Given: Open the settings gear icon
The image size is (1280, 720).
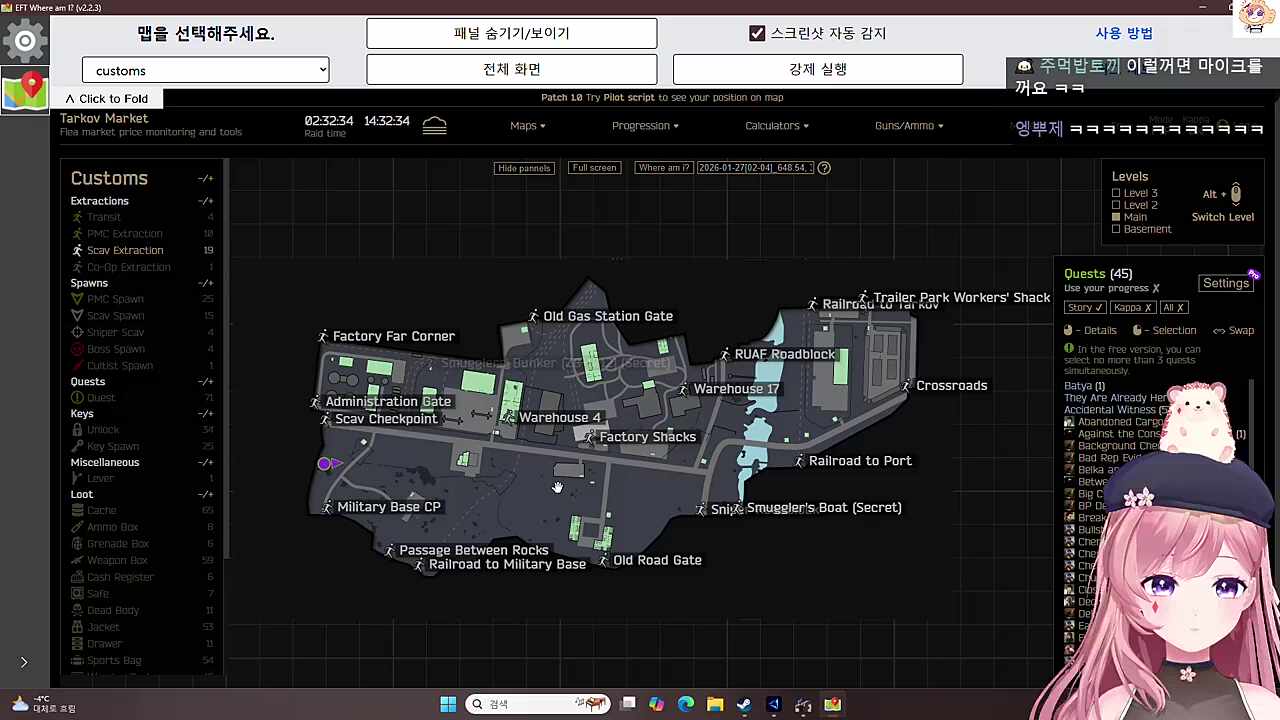Looking at the screenshot, I should pos(25,41).
